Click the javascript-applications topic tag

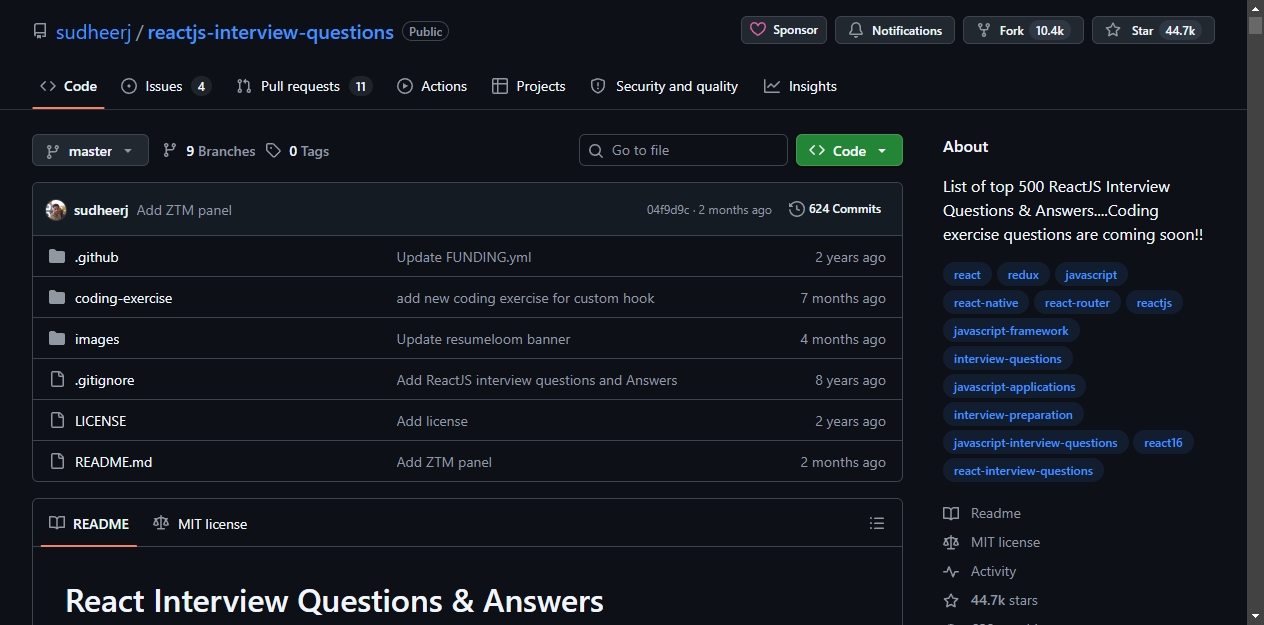coord(1015,386)
